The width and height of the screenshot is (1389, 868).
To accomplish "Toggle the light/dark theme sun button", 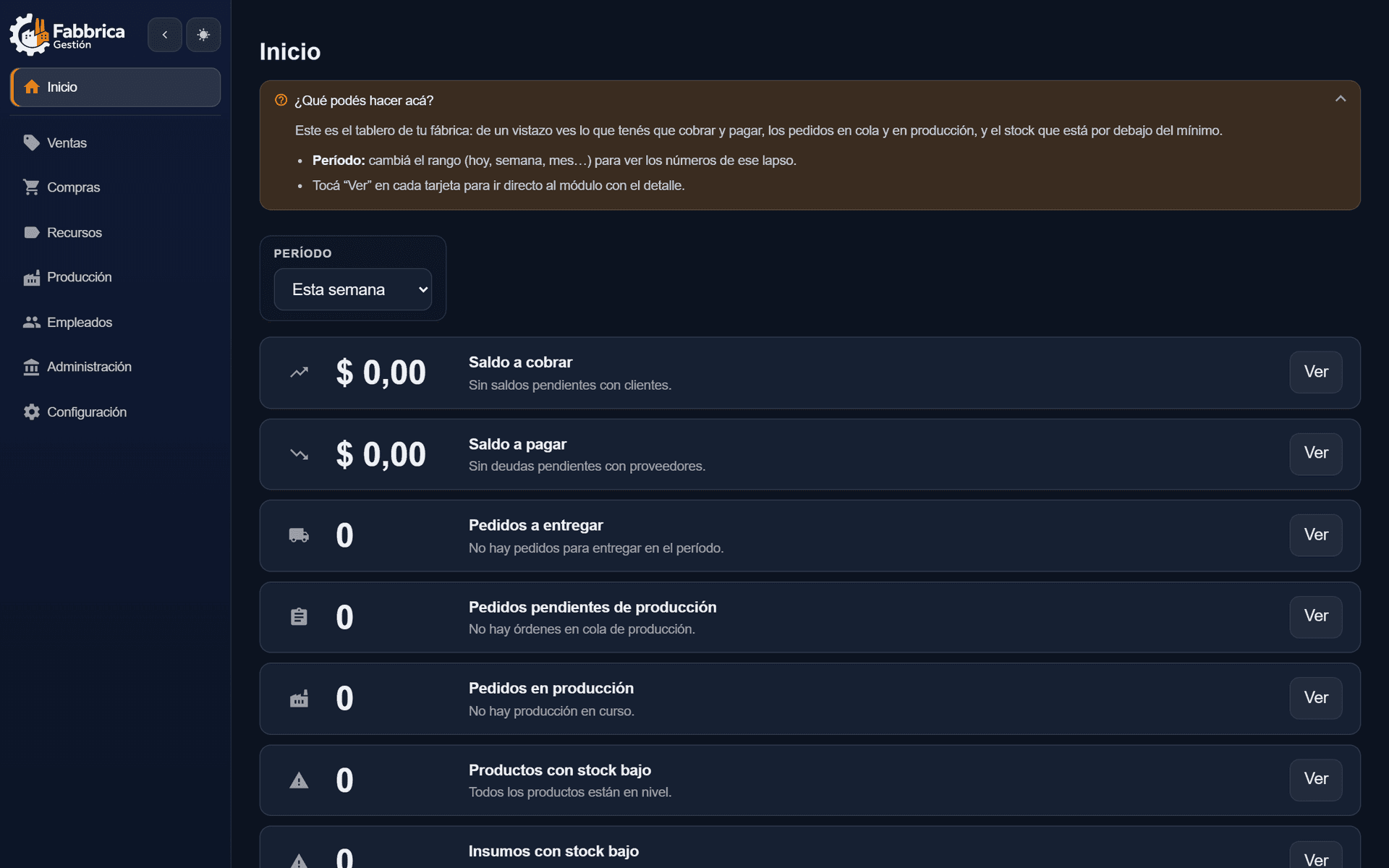I will pyautogui.click(x=203, y=35).
